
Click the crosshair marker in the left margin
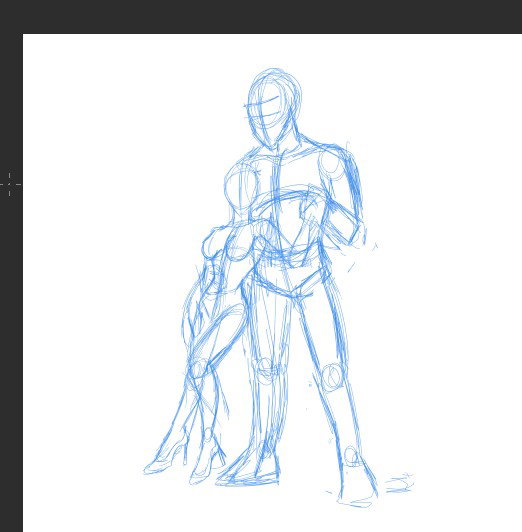point(9,184)
